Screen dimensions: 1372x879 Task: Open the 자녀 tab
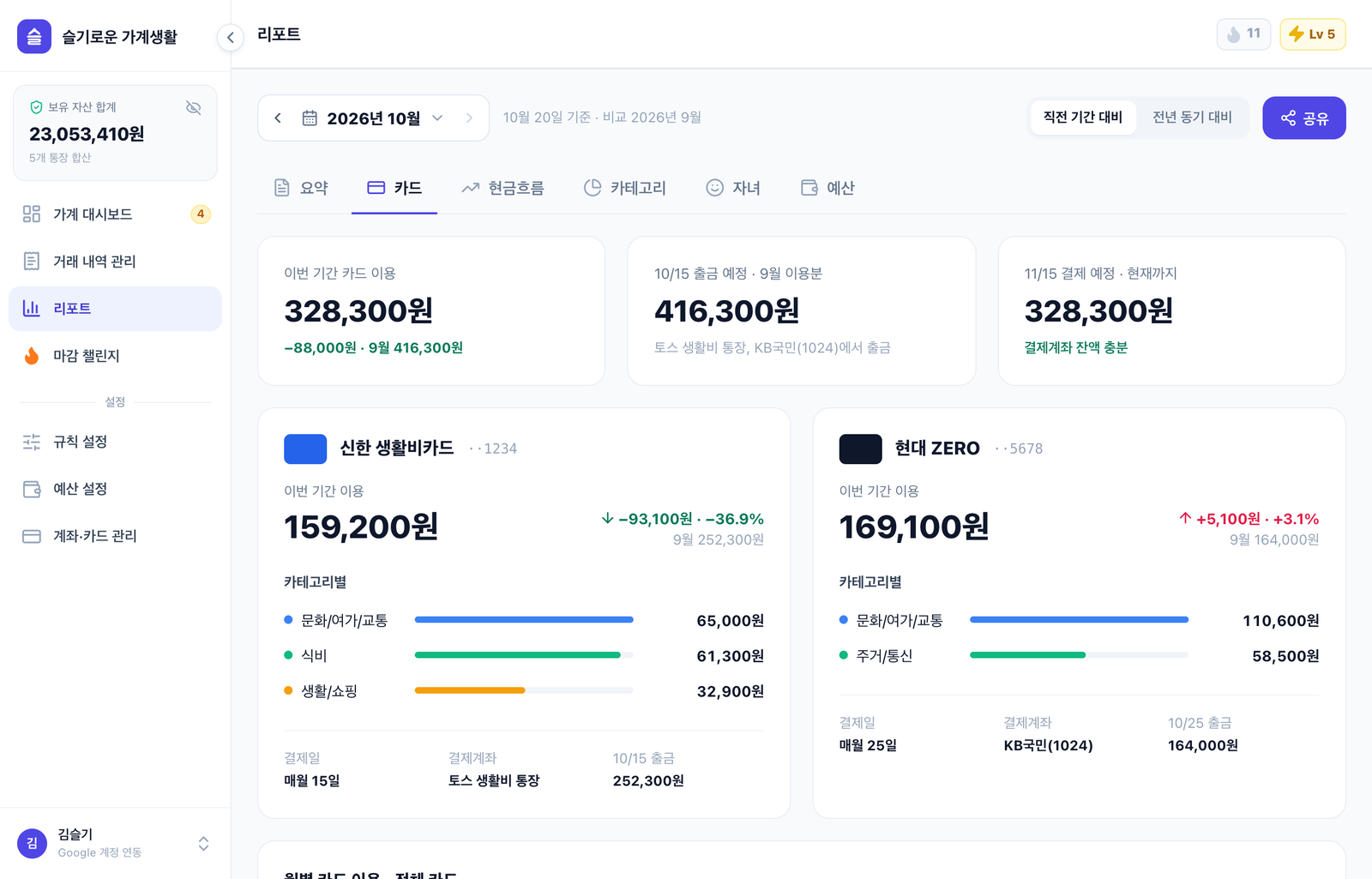tap(733, 188)
